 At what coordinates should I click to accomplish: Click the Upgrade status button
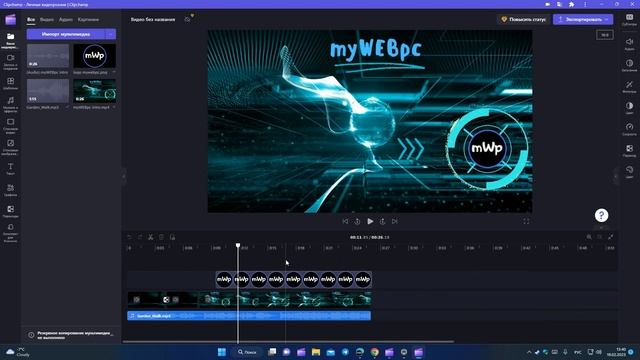tap(524, 19)
